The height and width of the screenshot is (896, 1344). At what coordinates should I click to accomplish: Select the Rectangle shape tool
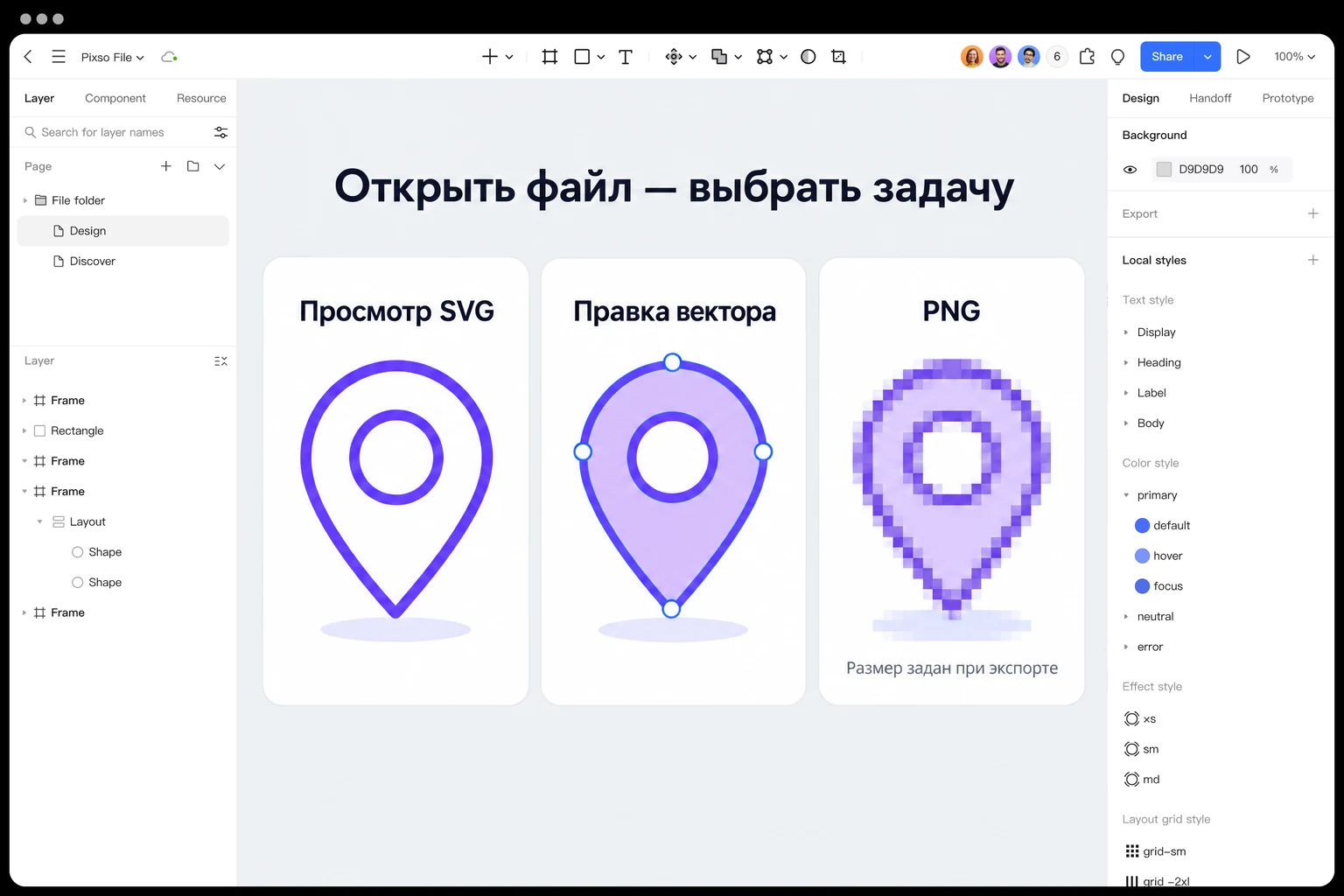coord(582,57)
